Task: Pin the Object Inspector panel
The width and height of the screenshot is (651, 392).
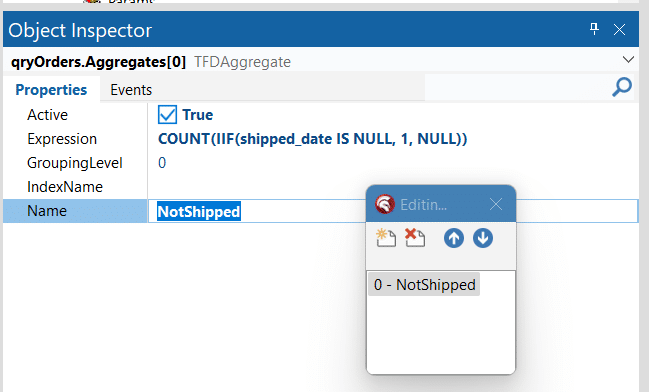Action: click(594, 29)
